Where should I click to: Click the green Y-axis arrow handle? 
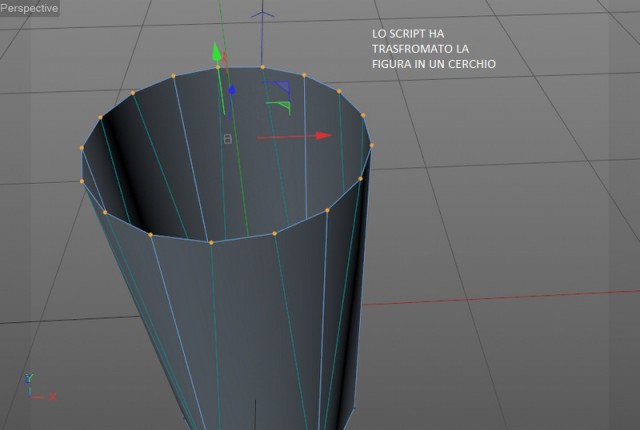click(216, 53)
